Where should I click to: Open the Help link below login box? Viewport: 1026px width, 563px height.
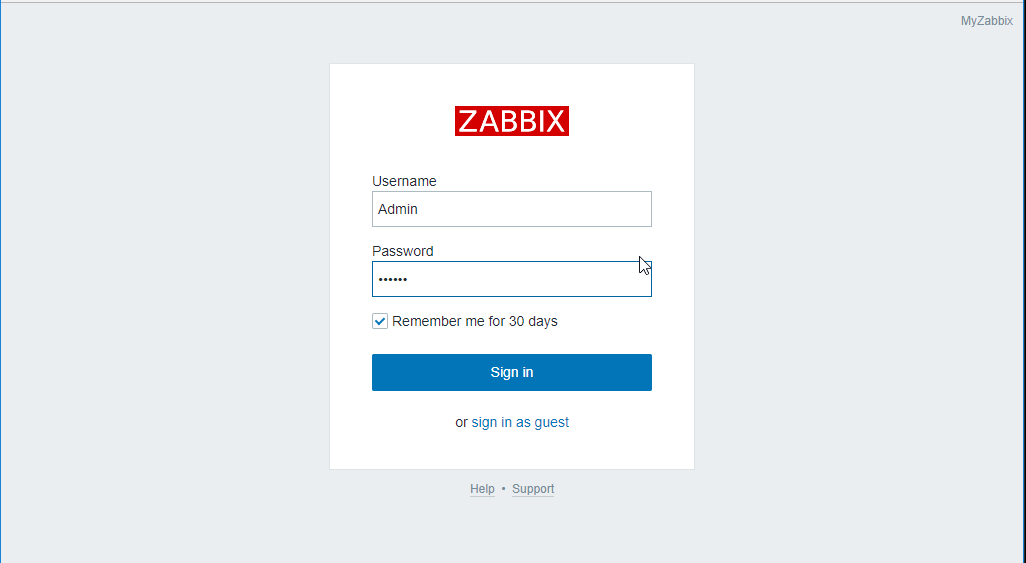[x=482, y=489]
